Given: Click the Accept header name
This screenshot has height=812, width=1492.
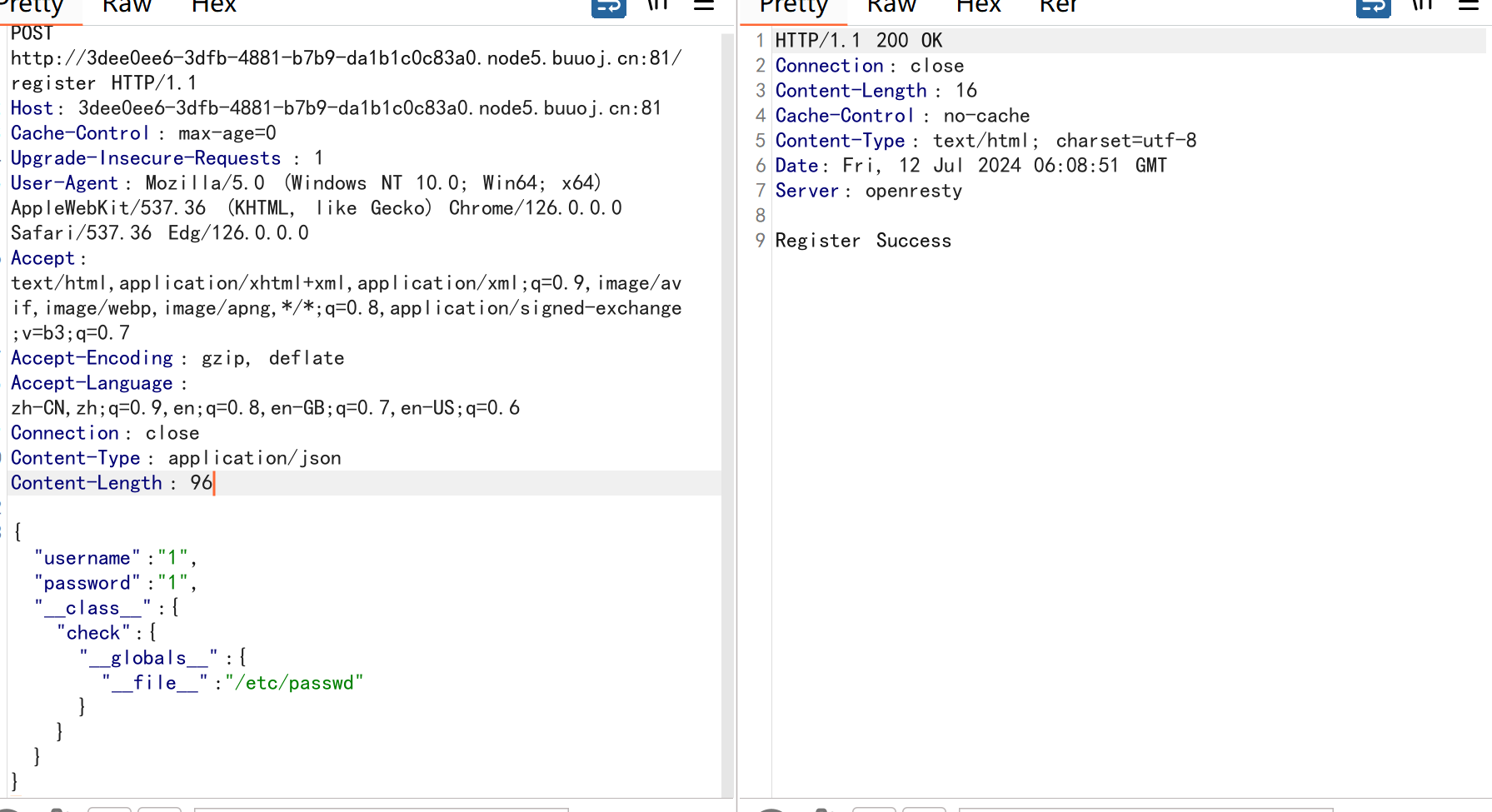Looking at the screenshot, I should click(42, 258).
